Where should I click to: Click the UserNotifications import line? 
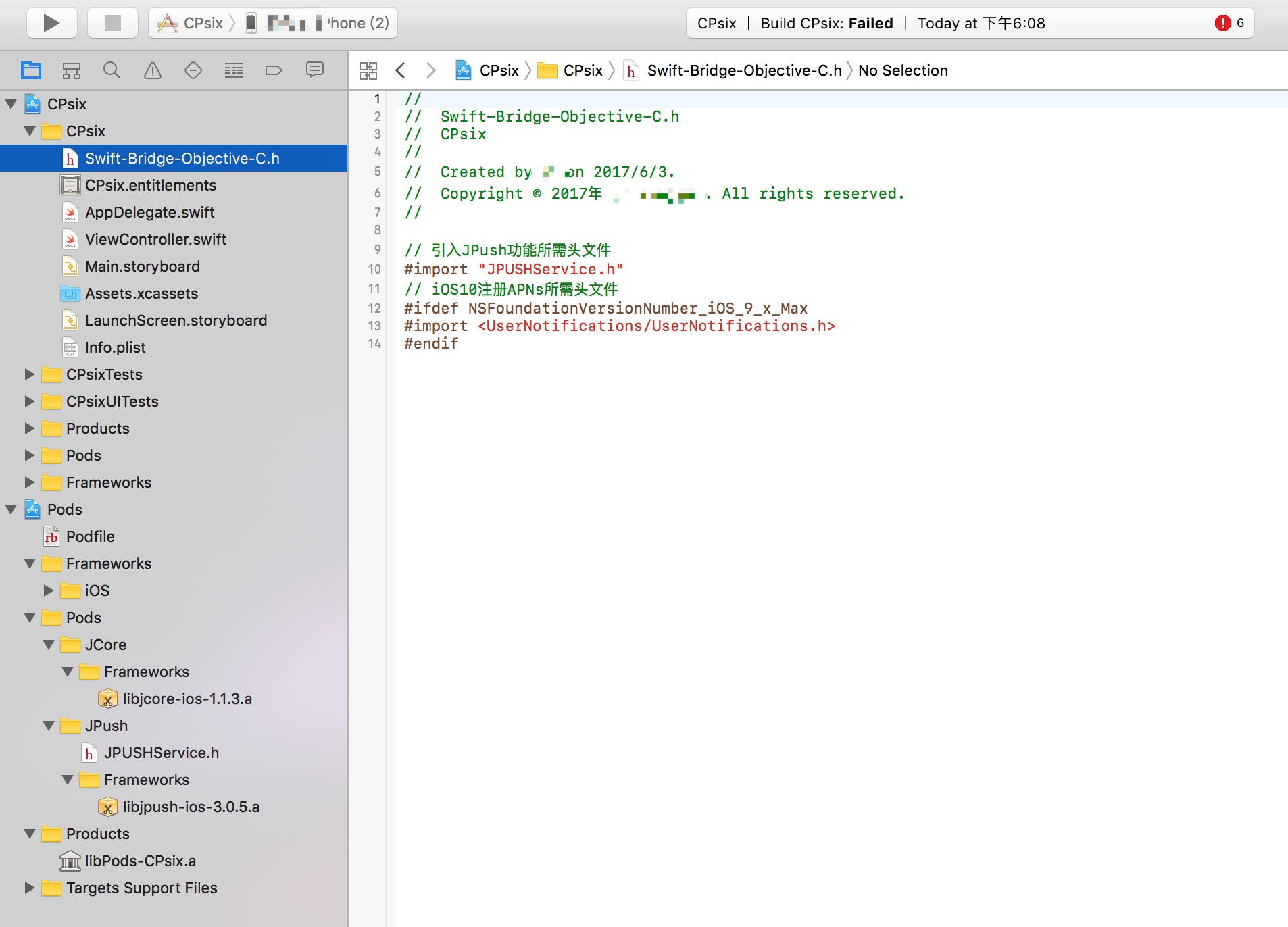tap(620, 326)
